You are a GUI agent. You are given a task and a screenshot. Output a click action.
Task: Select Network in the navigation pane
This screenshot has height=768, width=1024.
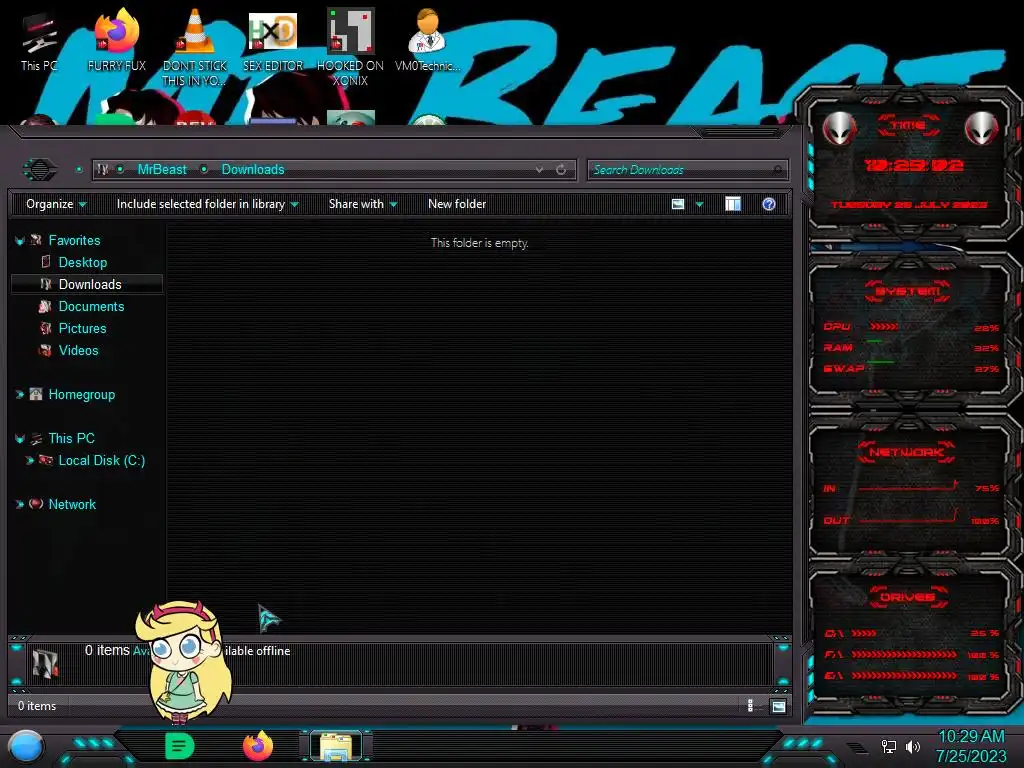click(72, 504)
